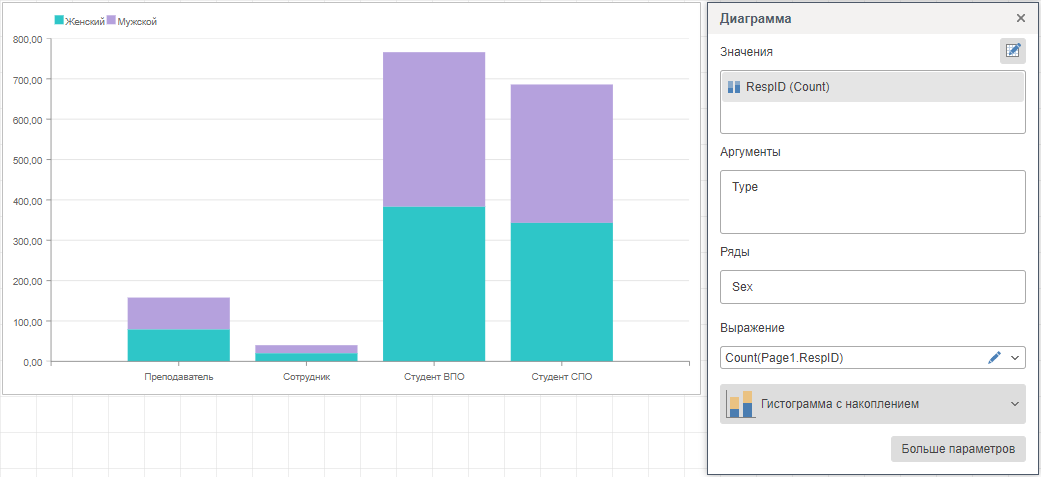Click the teal Женский segment of Студент СПО bar
1041x477 pixels.
pos(561,292)
